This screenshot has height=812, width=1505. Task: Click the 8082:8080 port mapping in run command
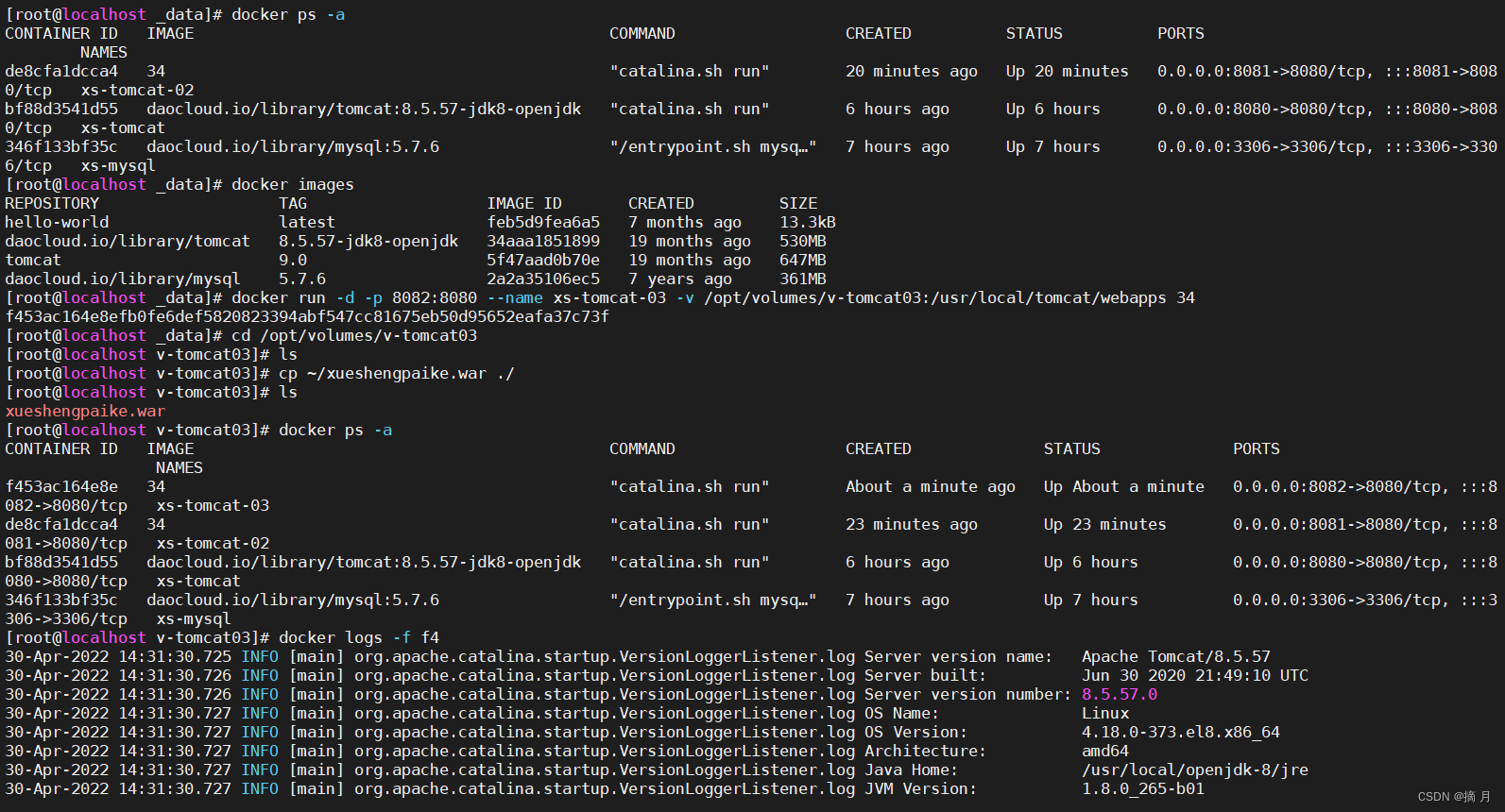(435, 297)
